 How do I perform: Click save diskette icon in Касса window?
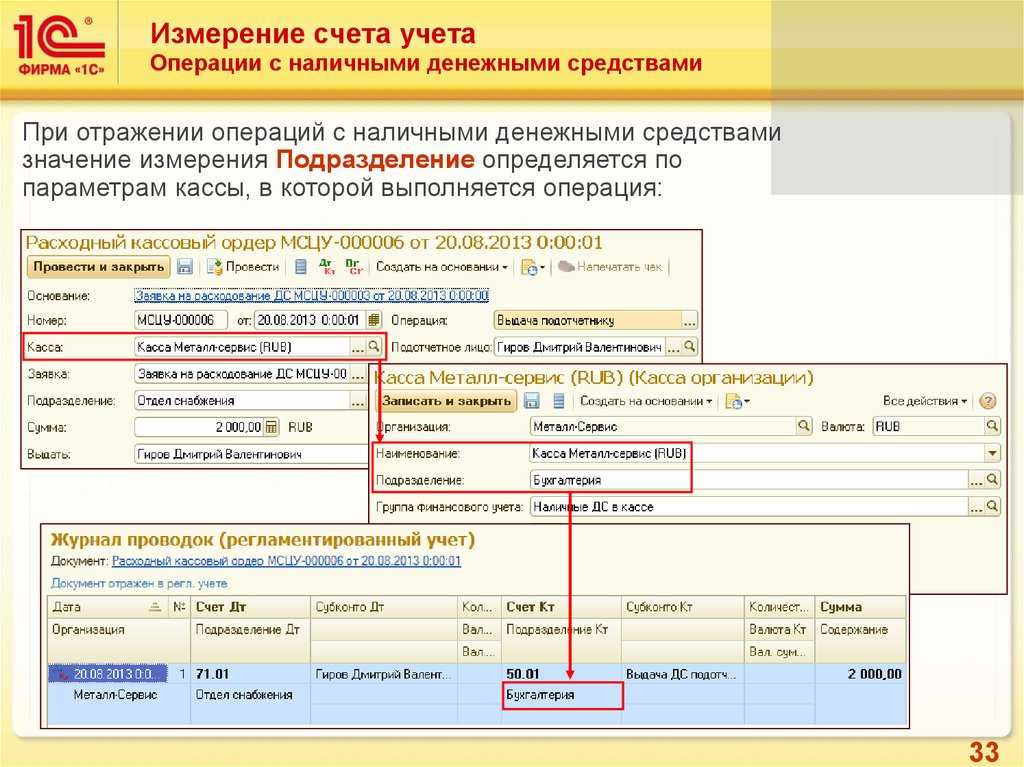[x=532, y=401]
